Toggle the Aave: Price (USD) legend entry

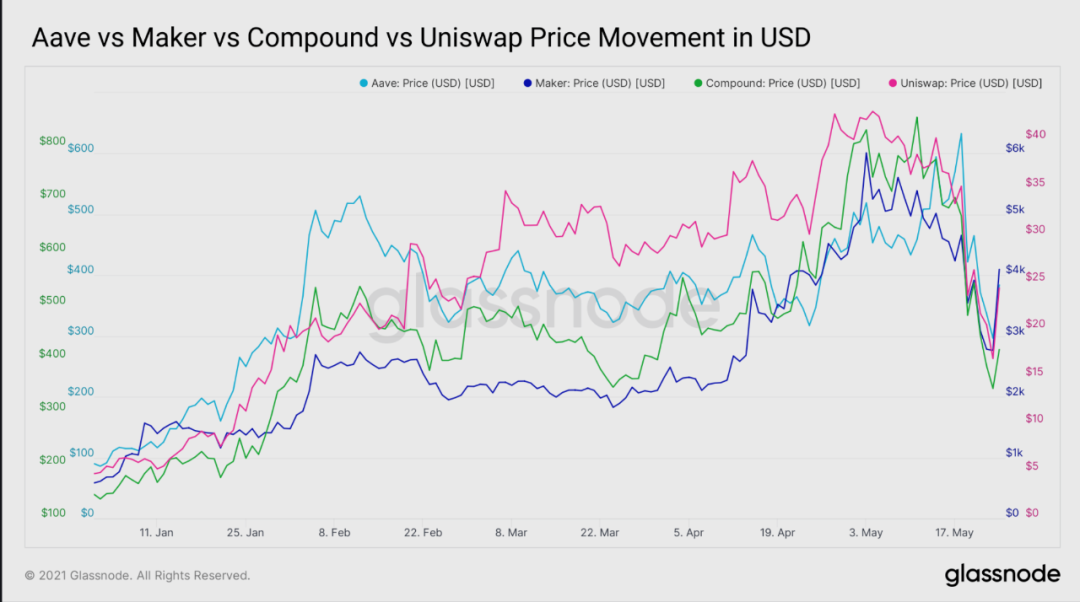tap(427, 83)
